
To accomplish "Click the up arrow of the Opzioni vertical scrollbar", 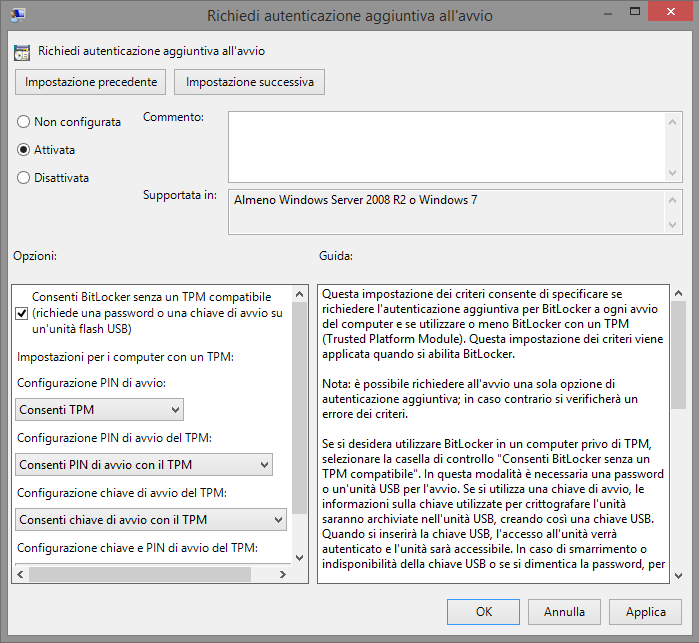I will pyautogui.click(x=300, y=294).
